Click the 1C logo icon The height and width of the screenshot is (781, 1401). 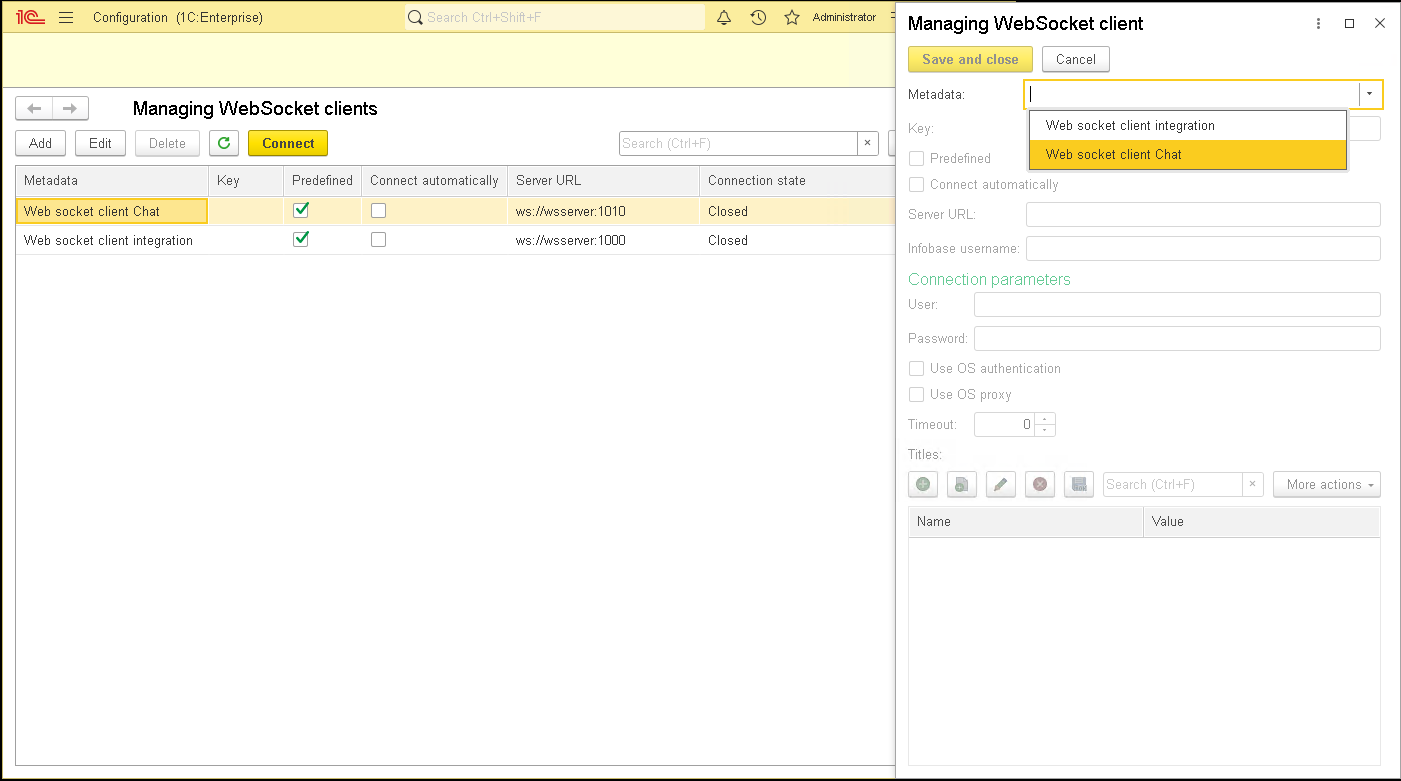coord(31,17)
